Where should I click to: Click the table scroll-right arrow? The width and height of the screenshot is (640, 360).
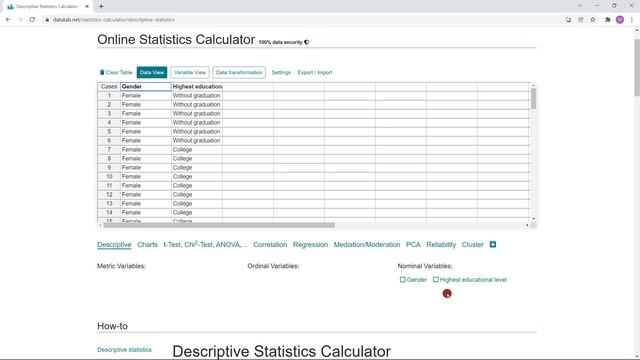[527, 225]
